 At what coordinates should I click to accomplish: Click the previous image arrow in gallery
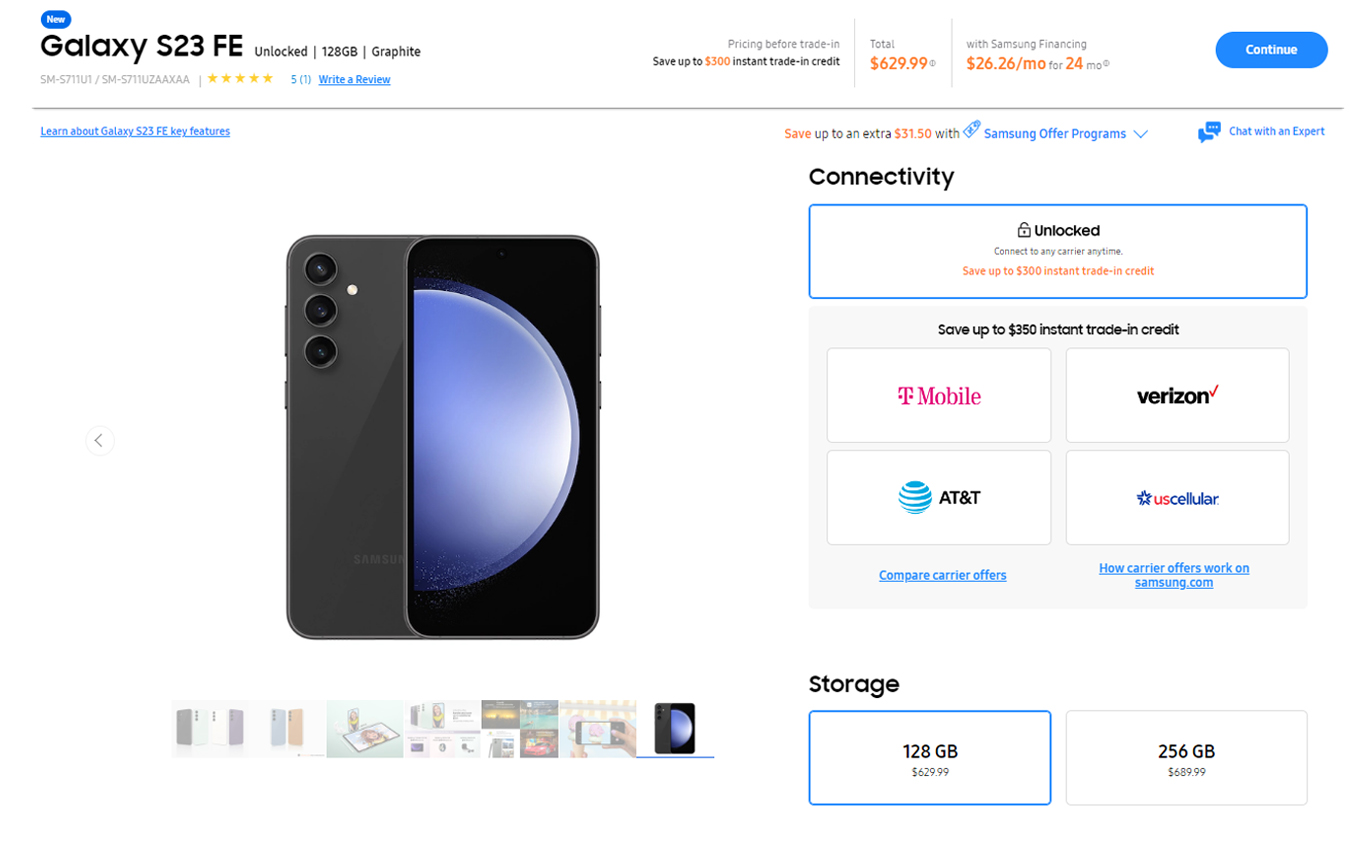tap(99, 440)
